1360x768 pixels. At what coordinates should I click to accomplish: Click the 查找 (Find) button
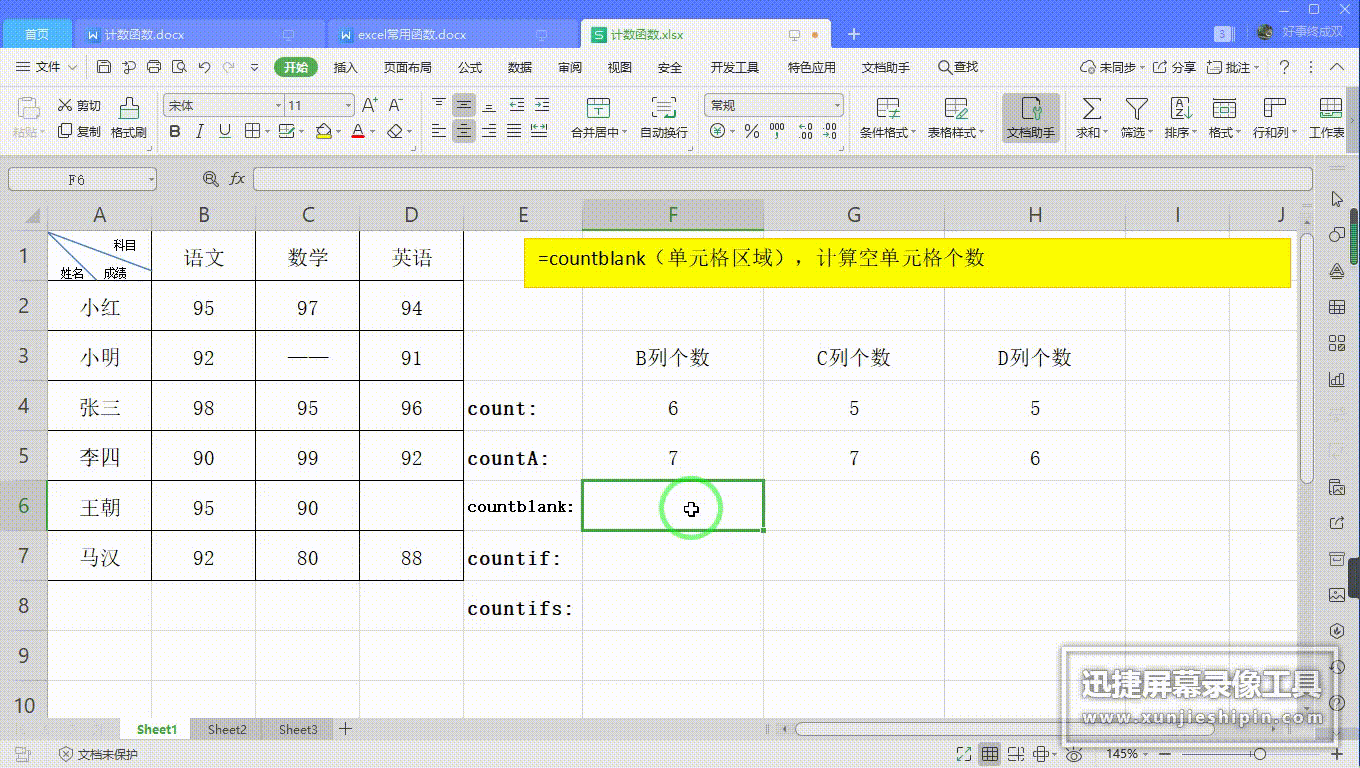tap(958, 67)
